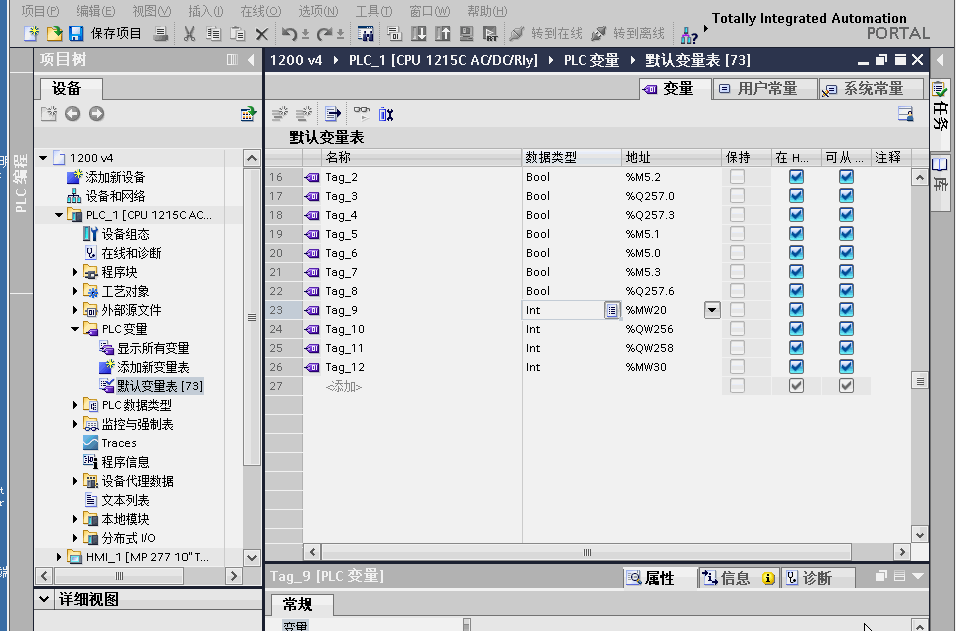Screen dimensions: 956x631
Task: Click the save project floppy disk icon
Action: tap(76, 34)
